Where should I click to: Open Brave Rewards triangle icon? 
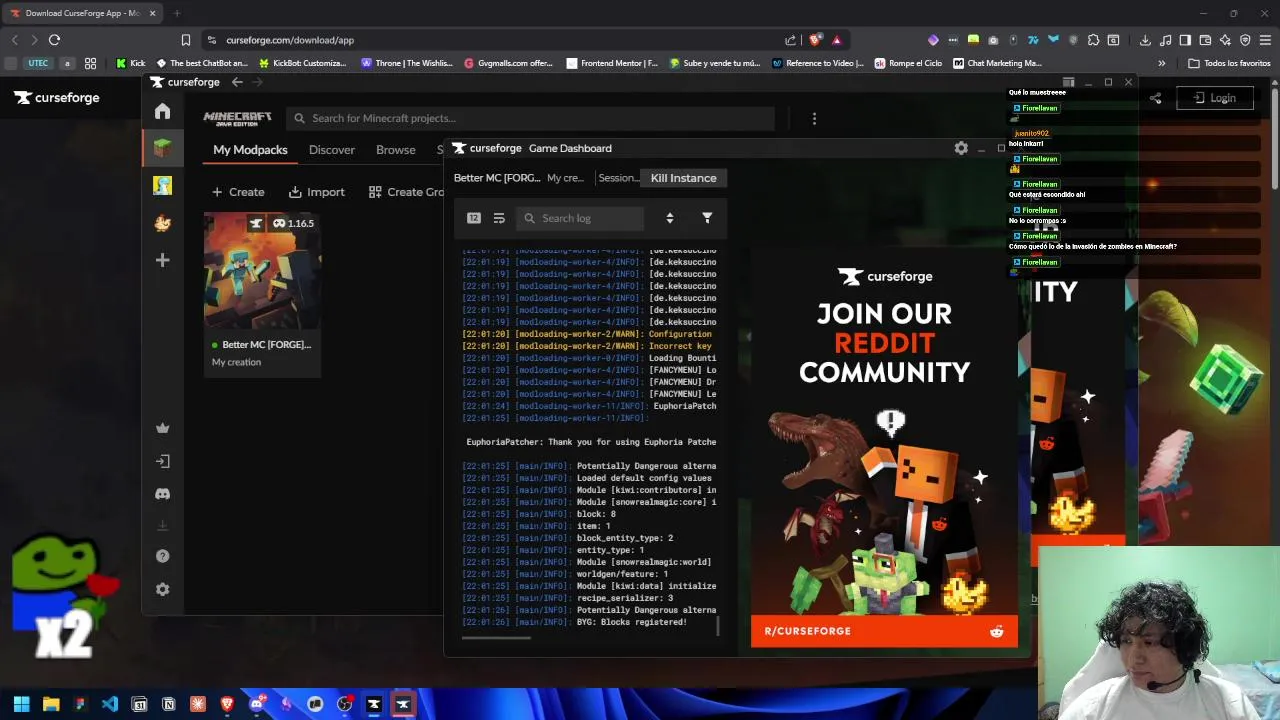coord(836,40)
